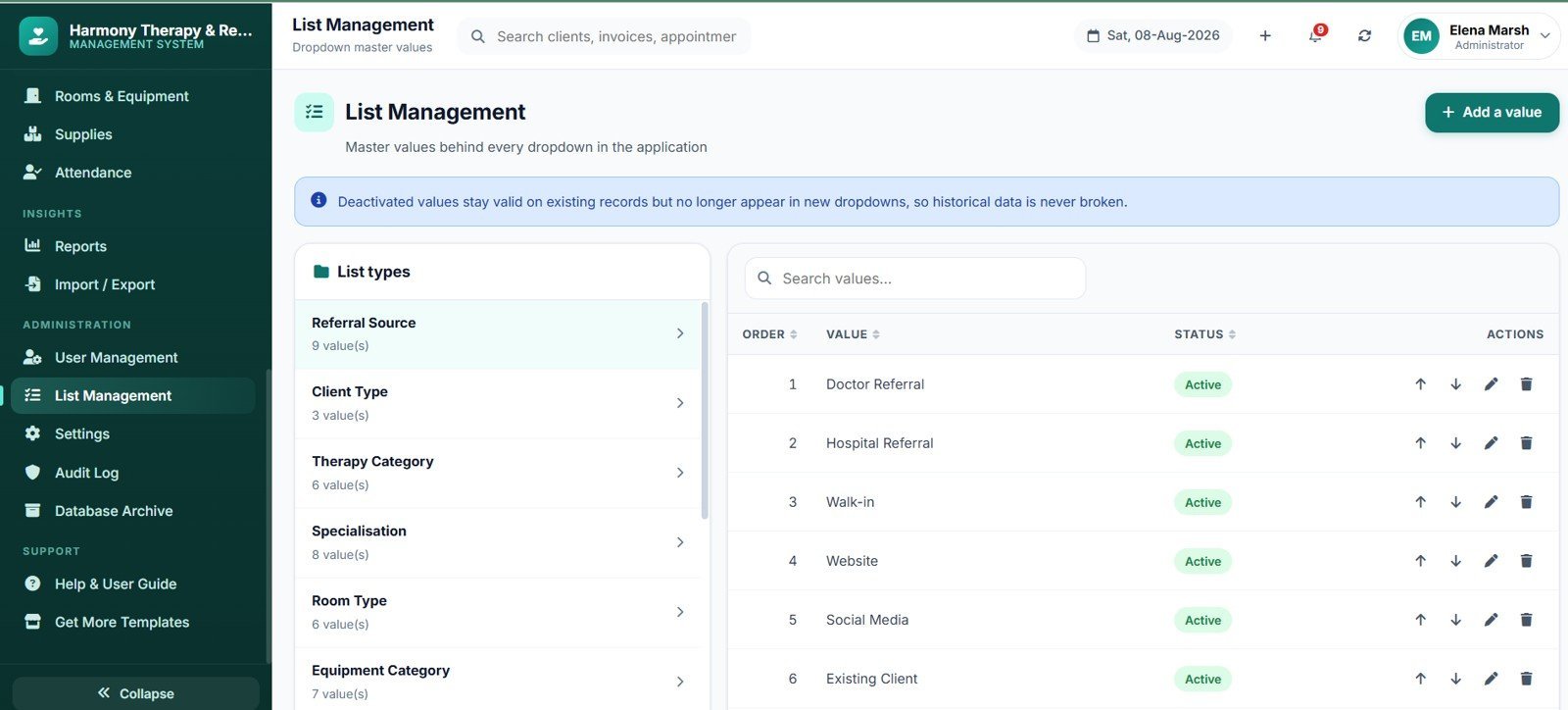
Task: Expand the Specialisation list type
Action: [x=498, y=542]
